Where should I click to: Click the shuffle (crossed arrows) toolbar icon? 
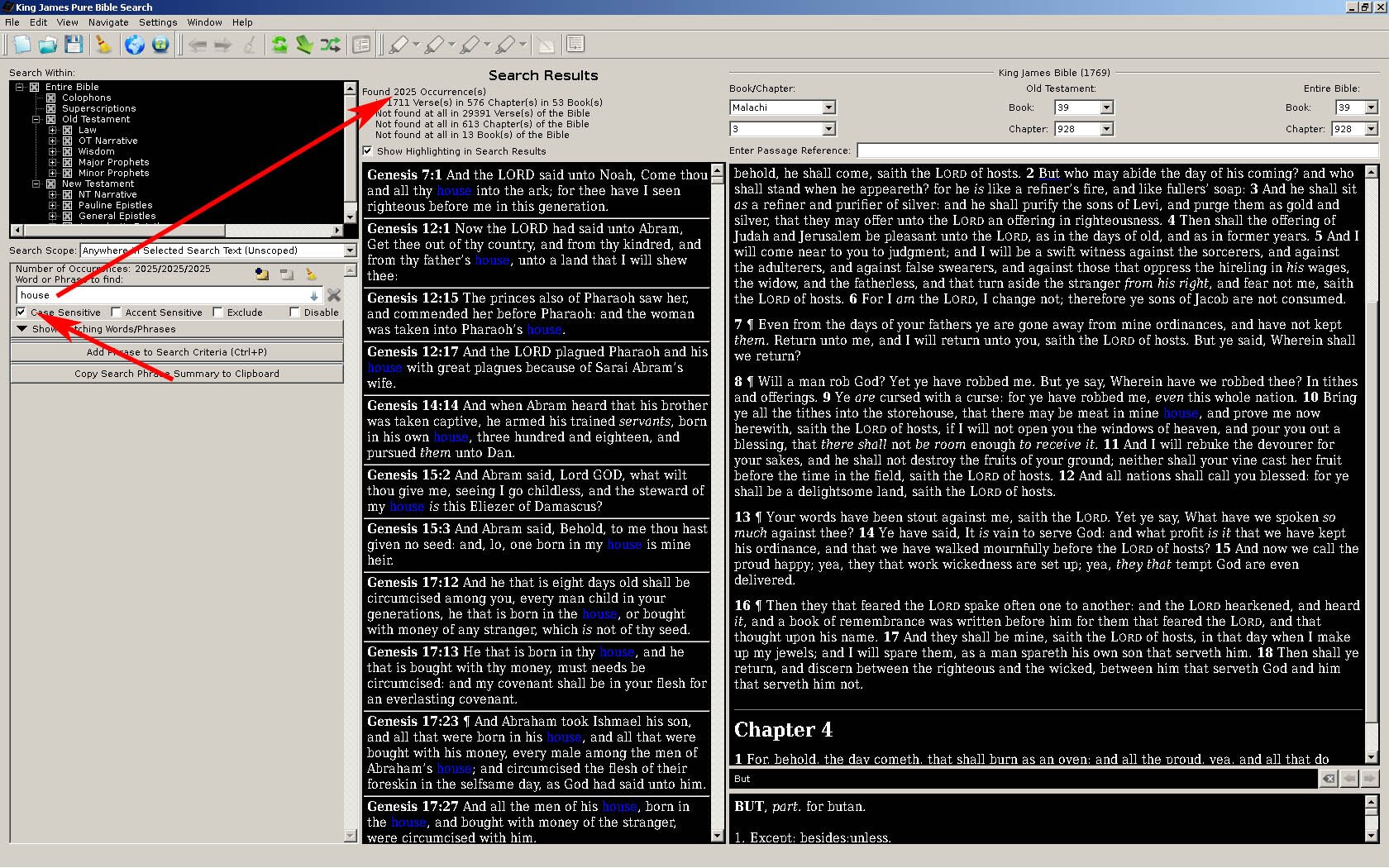[330, 45]
